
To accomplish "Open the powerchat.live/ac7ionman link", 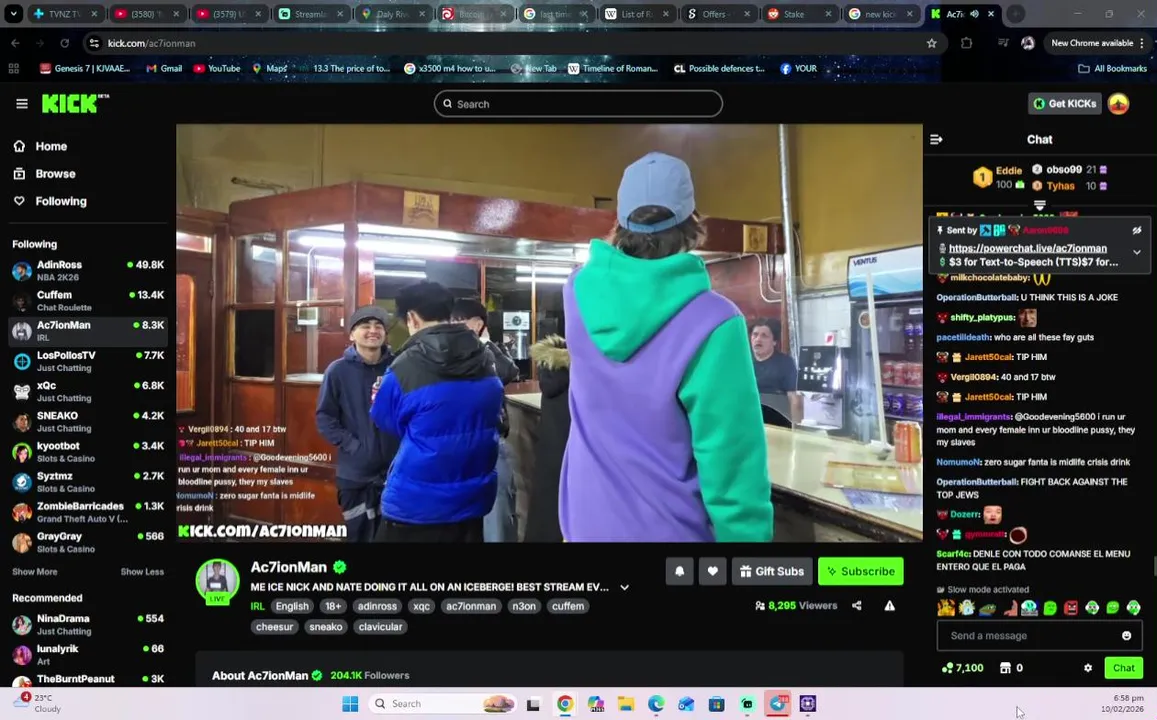I will tap(1027, 249).
